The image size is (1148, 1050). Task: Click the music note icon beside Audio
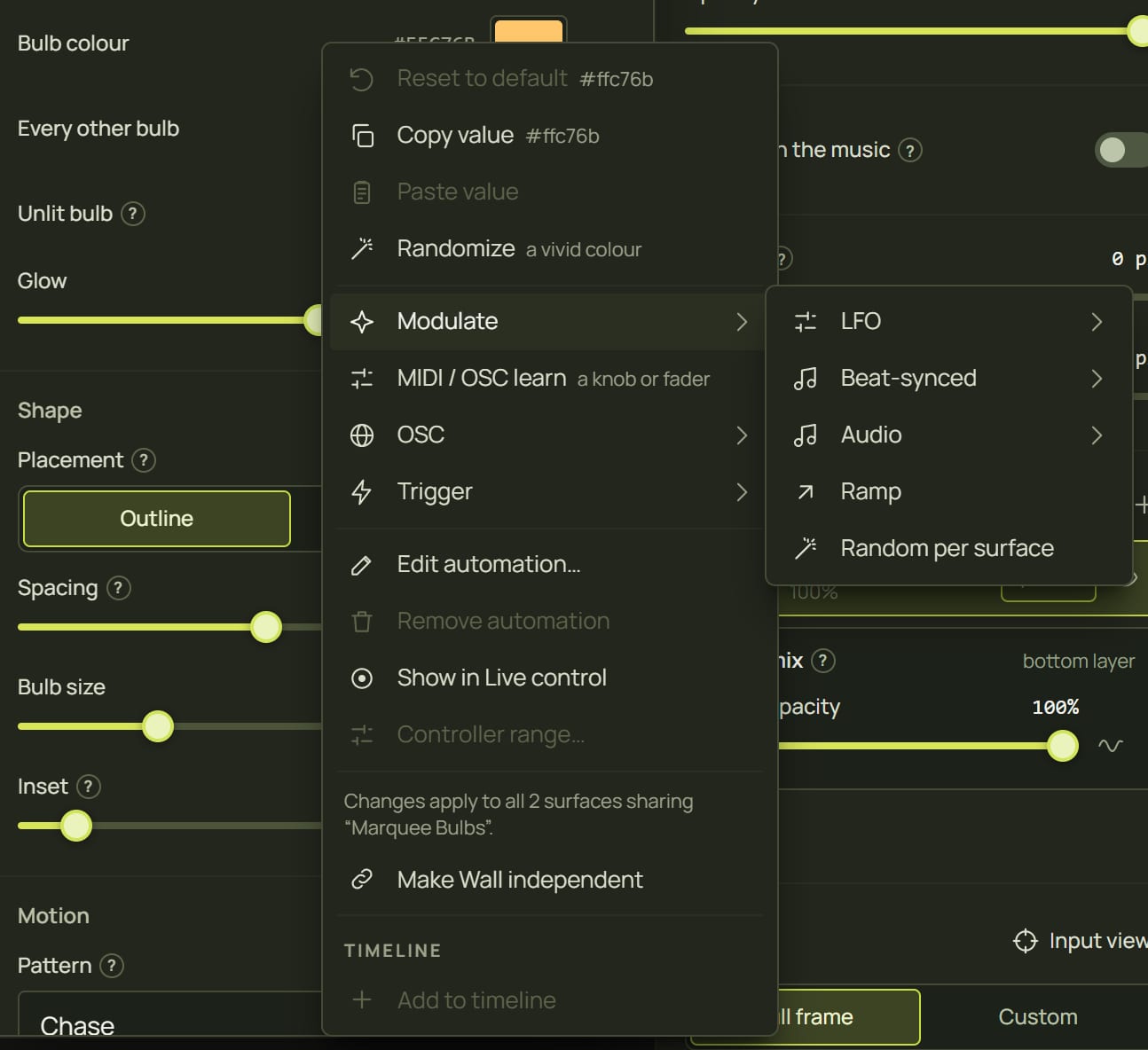point(806,435)
